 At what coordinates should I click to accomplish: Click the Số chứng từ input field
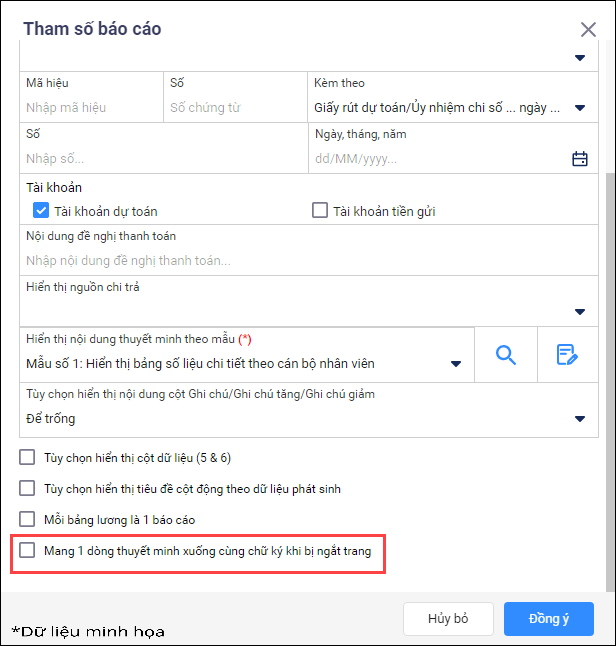pos(235,108)
